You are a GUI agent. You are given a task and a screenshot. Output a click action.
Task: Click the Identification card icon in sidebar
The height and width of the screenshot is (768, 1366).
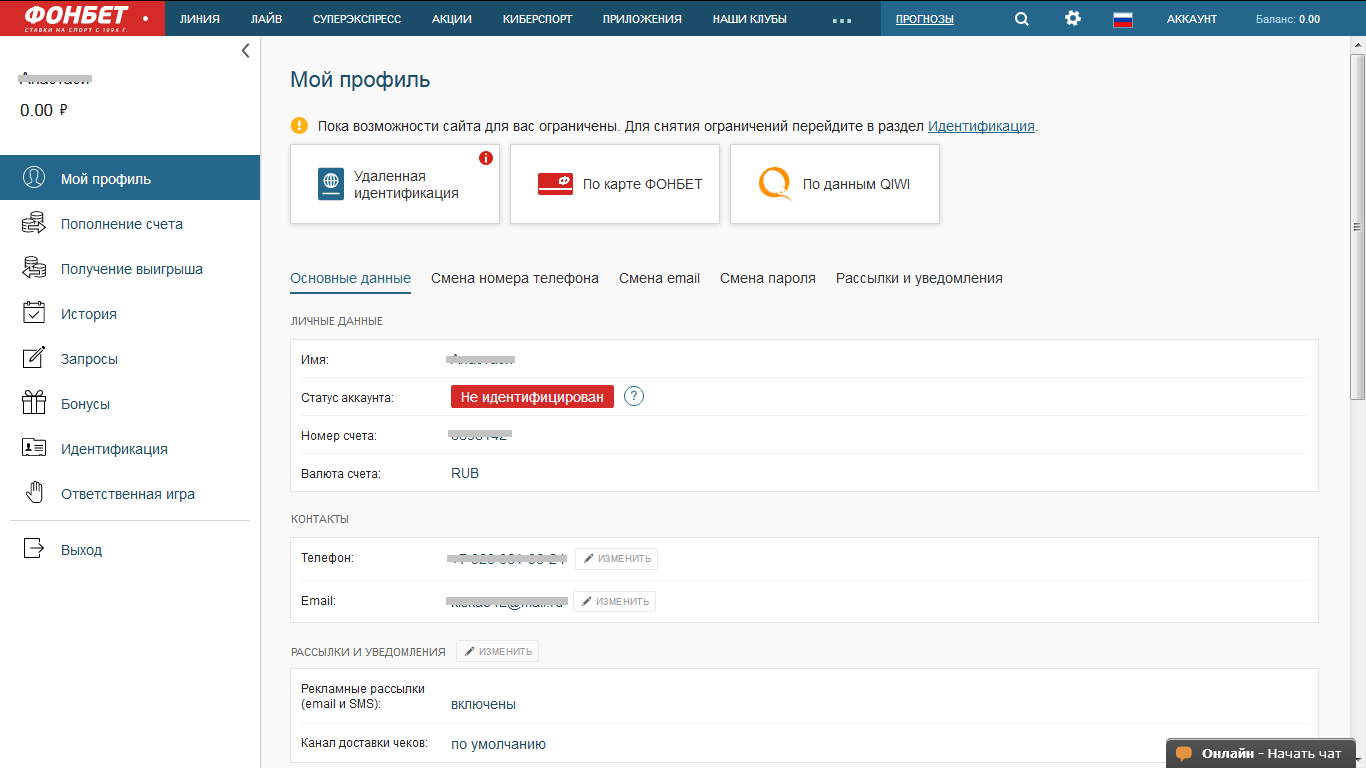click(x=34, y=448)
